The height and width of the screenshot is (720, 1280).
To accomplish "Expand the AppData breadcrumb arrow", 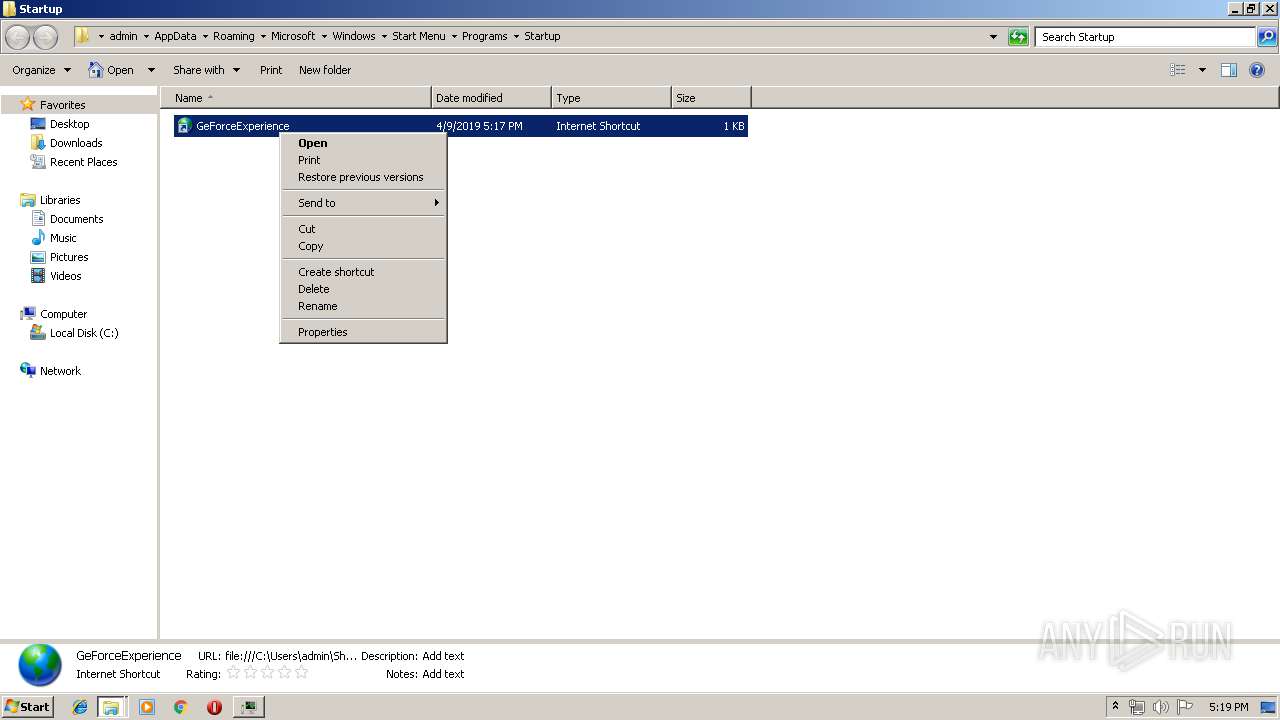I will point(205,36).
